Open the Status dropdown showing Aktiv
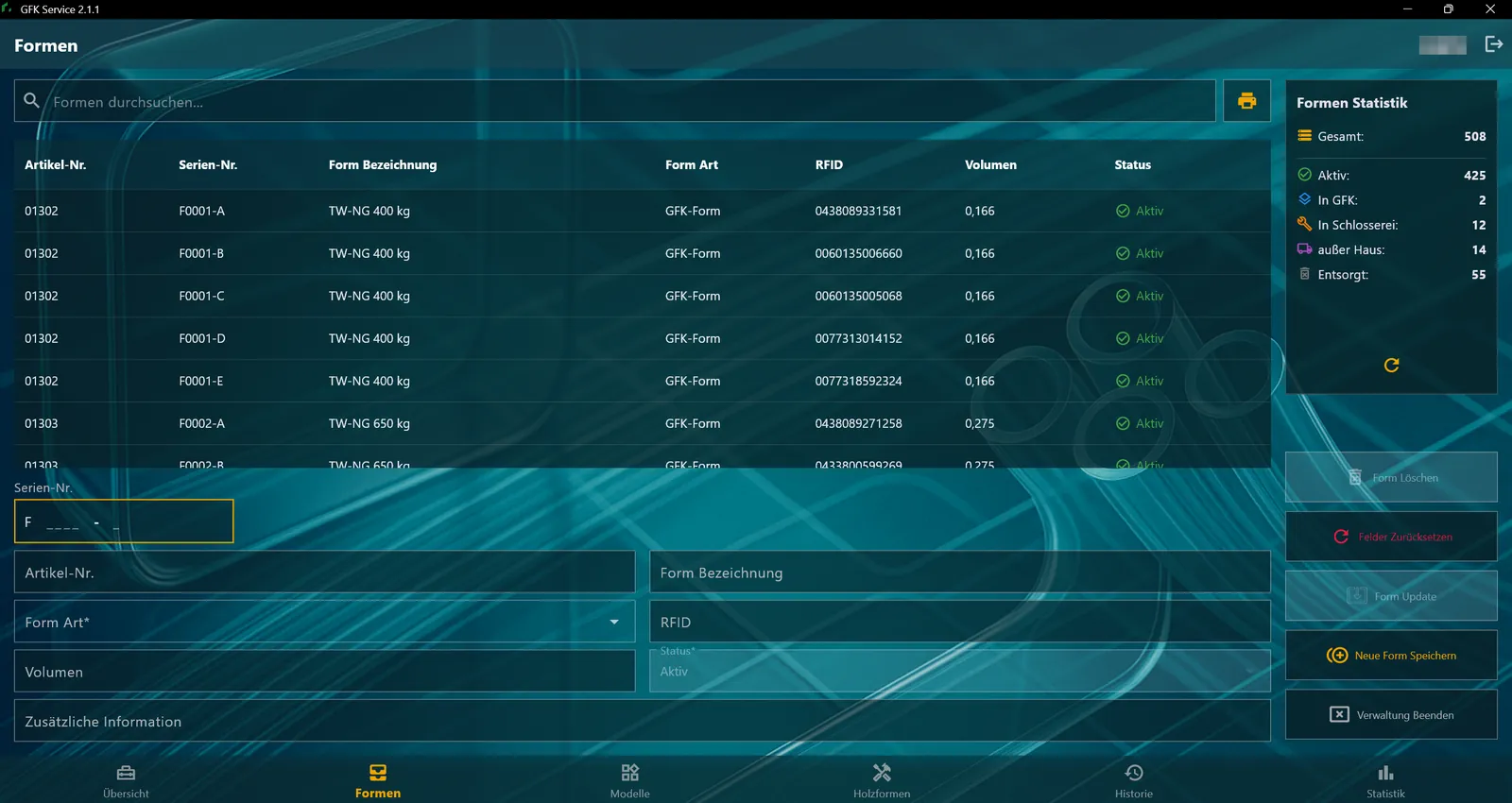Screen dimensions: 1512x803 (x=959, y=671)
